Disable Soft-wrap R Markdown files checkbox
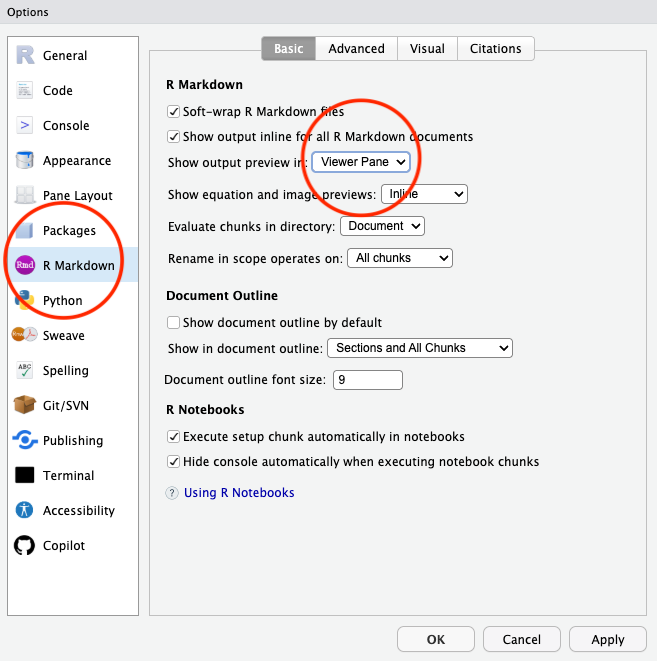This screenshot has width=657, height=661. (174, 112)
